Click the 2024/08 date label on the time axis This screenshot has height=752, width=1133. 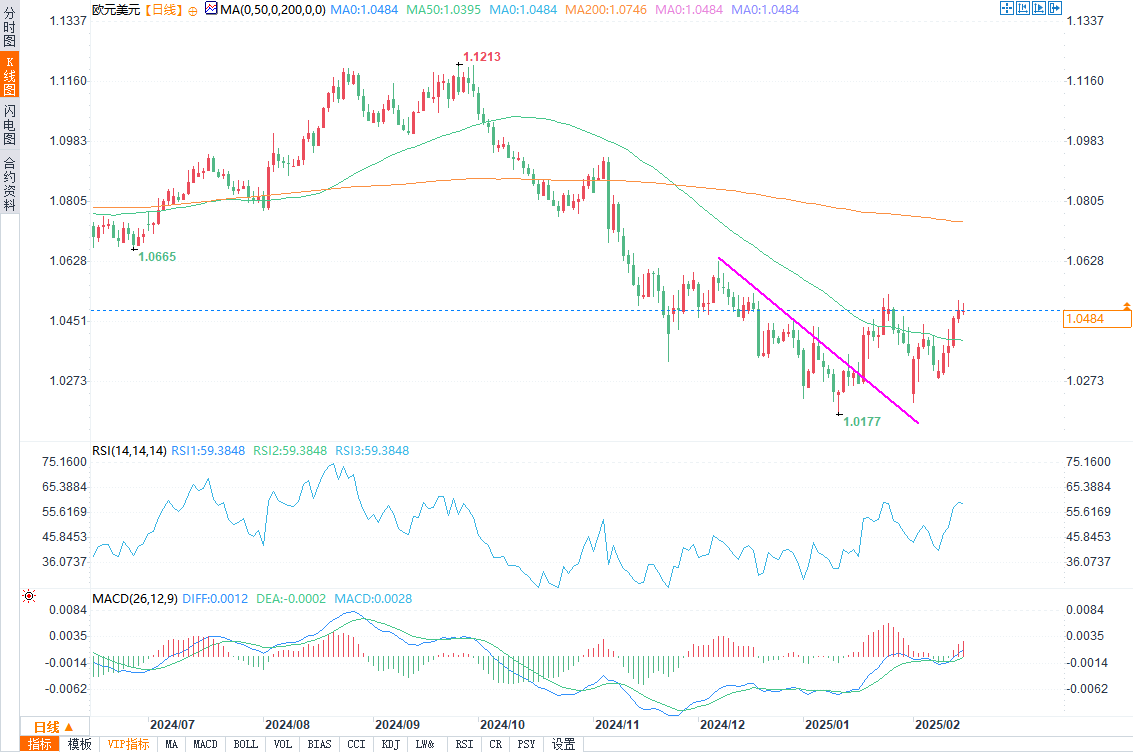point(288,725)
